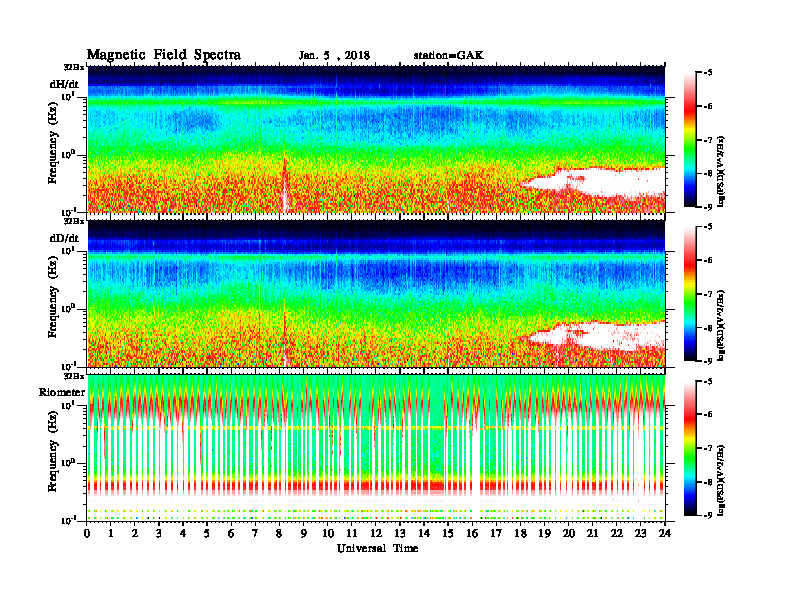792x612 pixels.
Task: Click the "16" hour tick on the time axis
Action: 472,533
